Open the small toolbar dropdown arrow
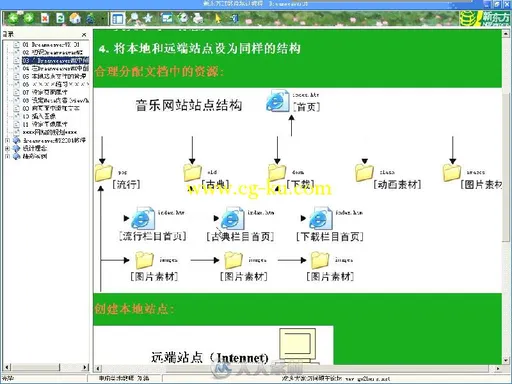This screenshot has height=384, width=512. 103,18
